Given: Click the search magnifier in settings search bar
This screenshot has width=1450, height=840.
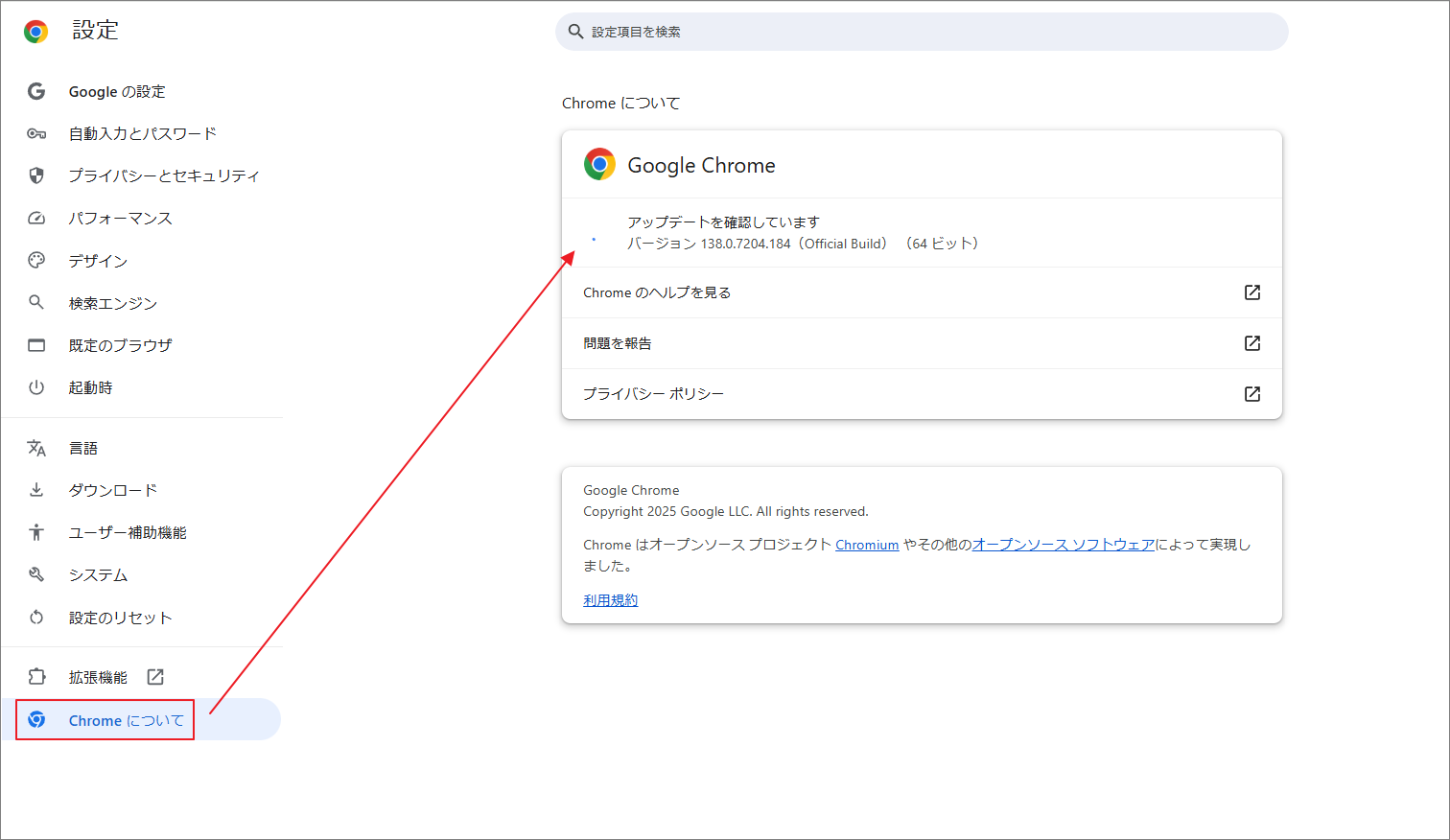Looking at the screenshot, I should click(575, 32).
